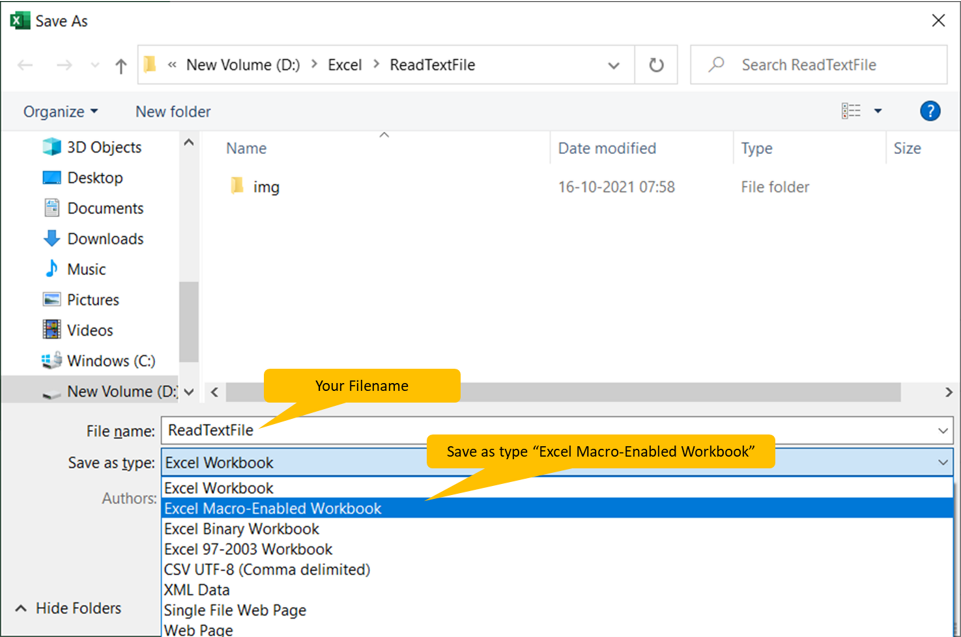Image resolution: width=961 pixels, height=637 pixels.
Task: Change the view layout icon
Action: click(851, 111)
